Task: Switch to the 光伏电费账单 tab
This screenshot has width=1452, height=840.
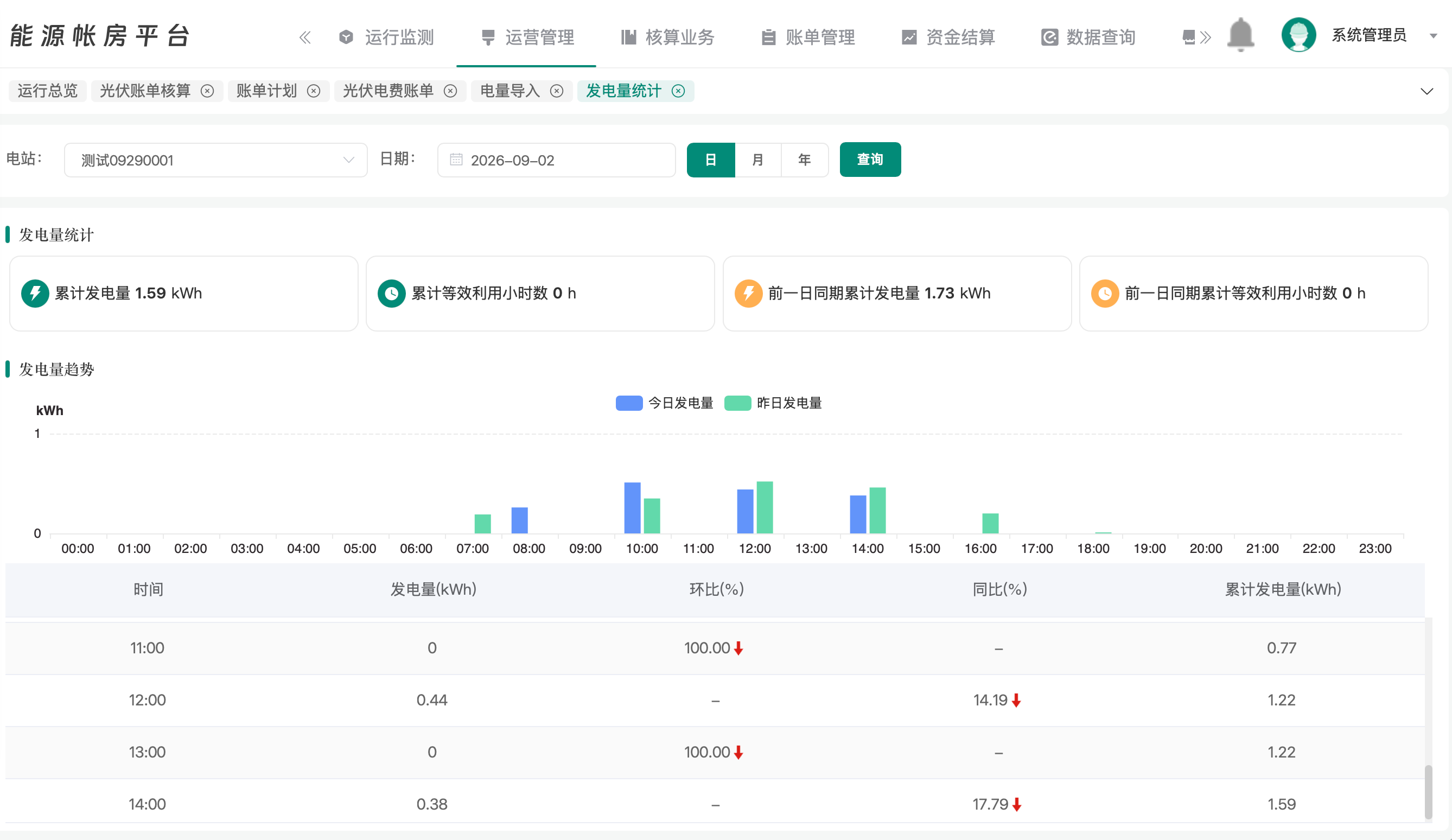Action: coord(388,91)
